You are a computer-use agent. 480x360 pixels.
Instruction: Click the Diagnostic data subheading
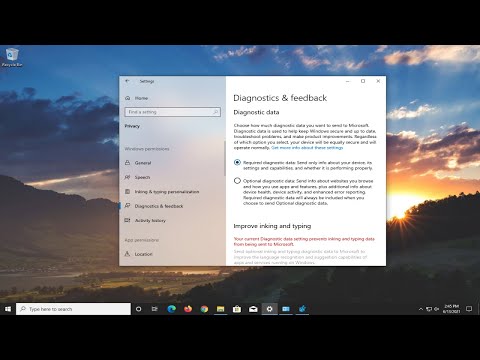point(256,112)
